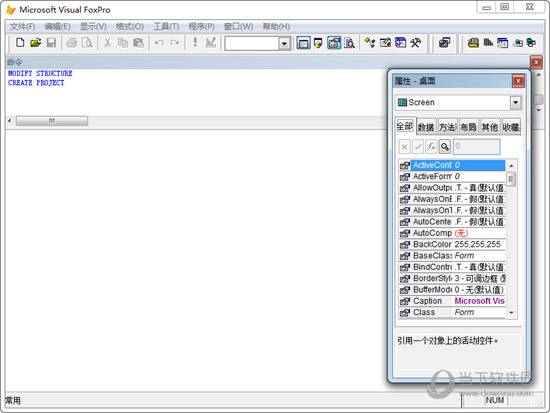The height and width of the screenshot is (413, 550).
Task: Click the property value input field
Action: (x=477, y=147)
